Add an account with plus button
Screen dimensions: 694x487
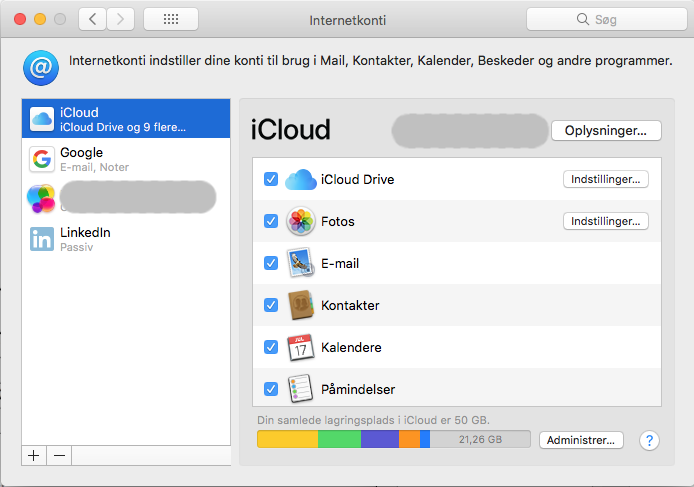coord(34,456)
